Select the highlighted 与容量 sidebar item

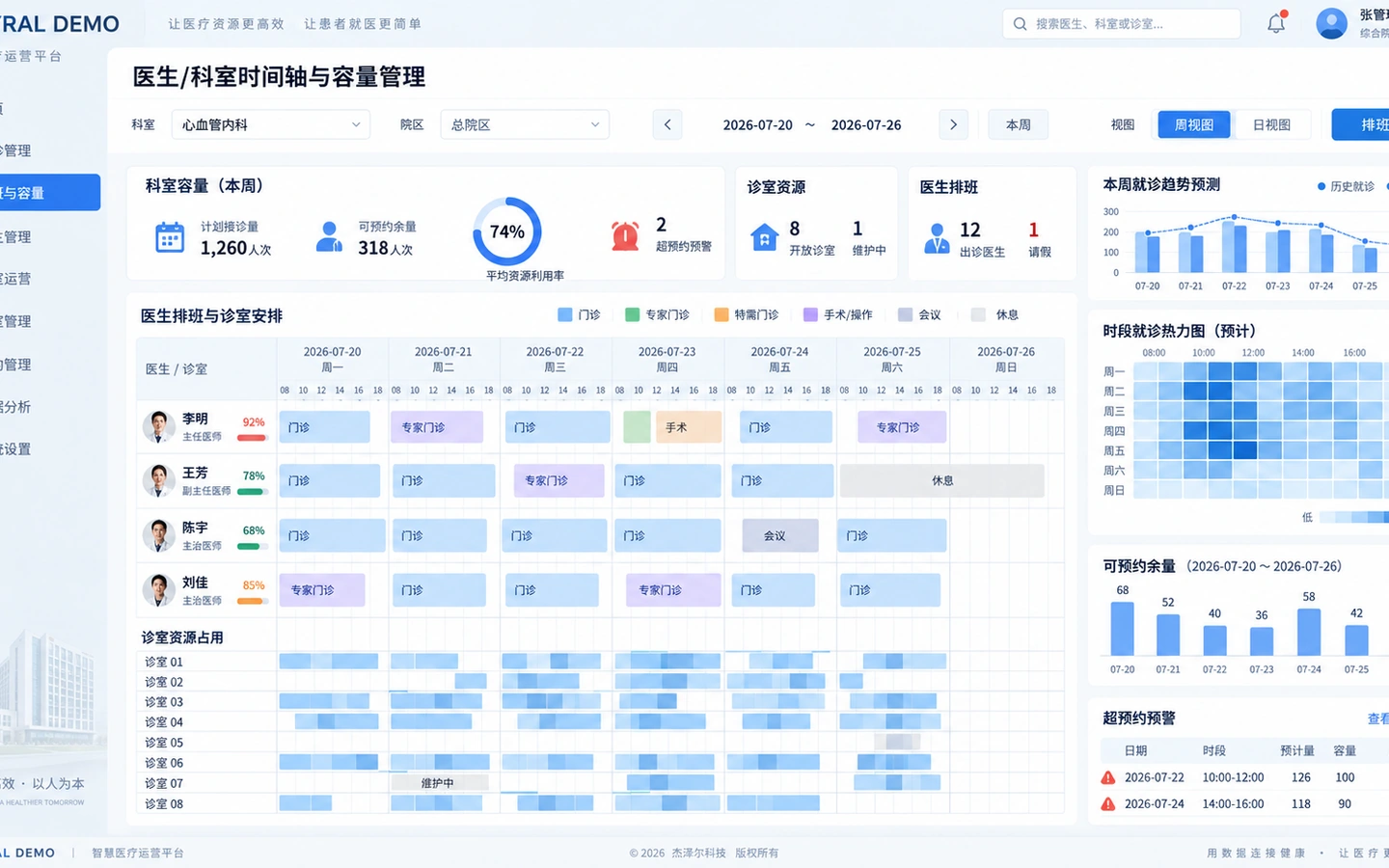point(48,193)
